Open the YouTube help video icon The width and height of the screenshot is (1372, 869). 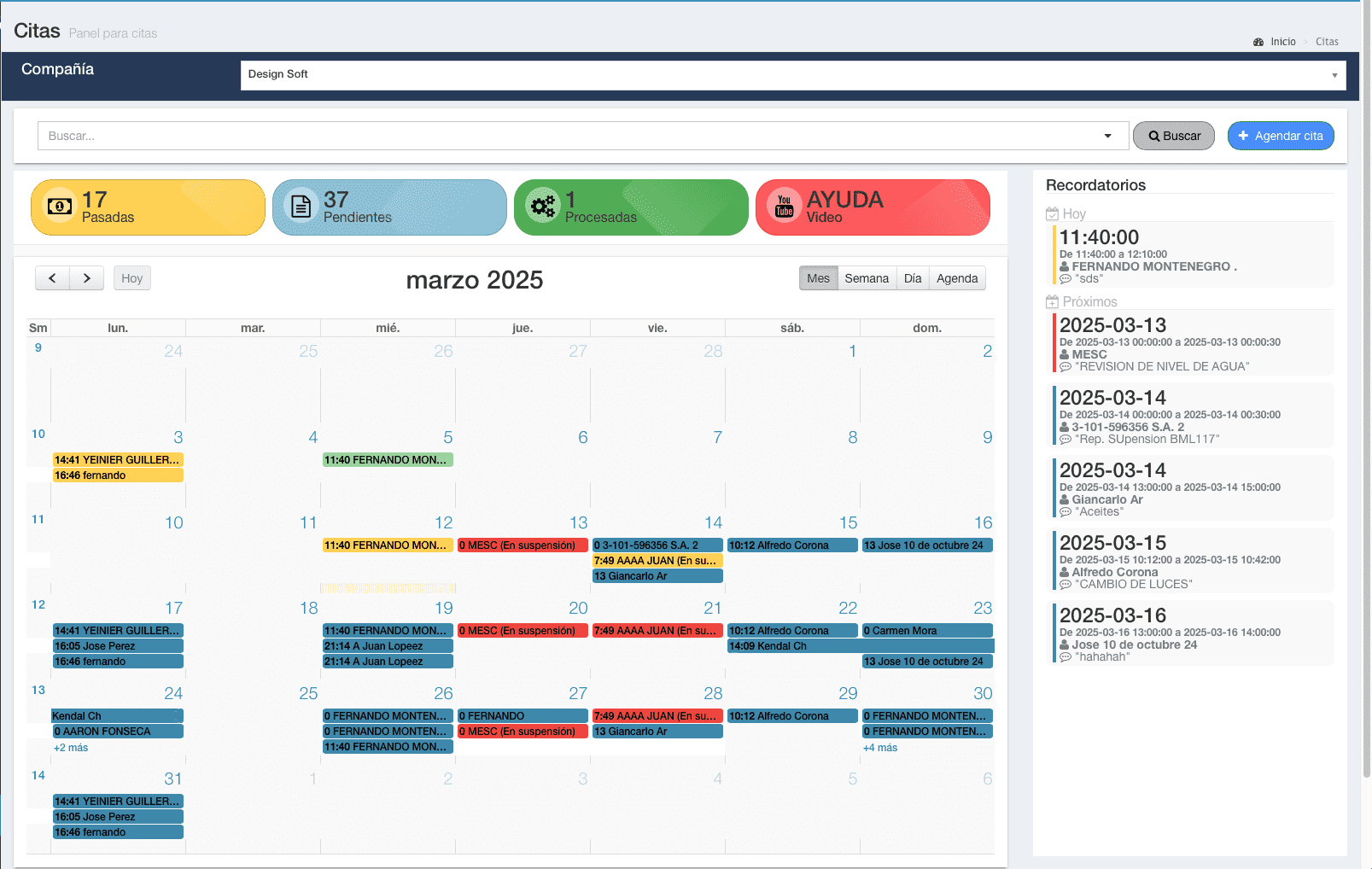[x=784, y=206]
